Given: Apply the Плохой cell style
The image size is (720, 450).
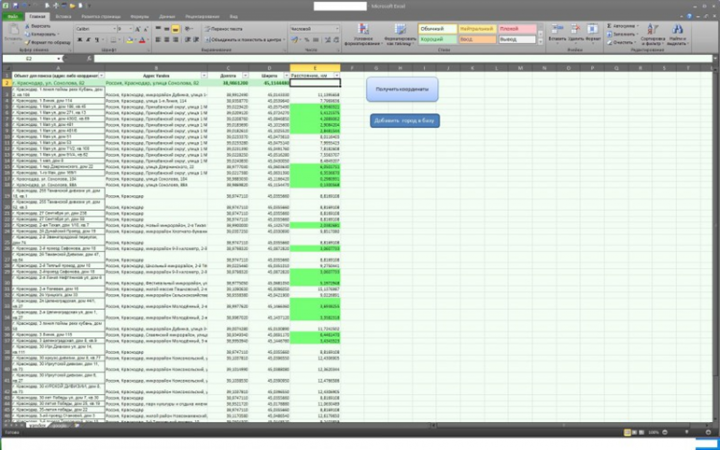Looking at the screenshot, I should (x=517, y=29).
